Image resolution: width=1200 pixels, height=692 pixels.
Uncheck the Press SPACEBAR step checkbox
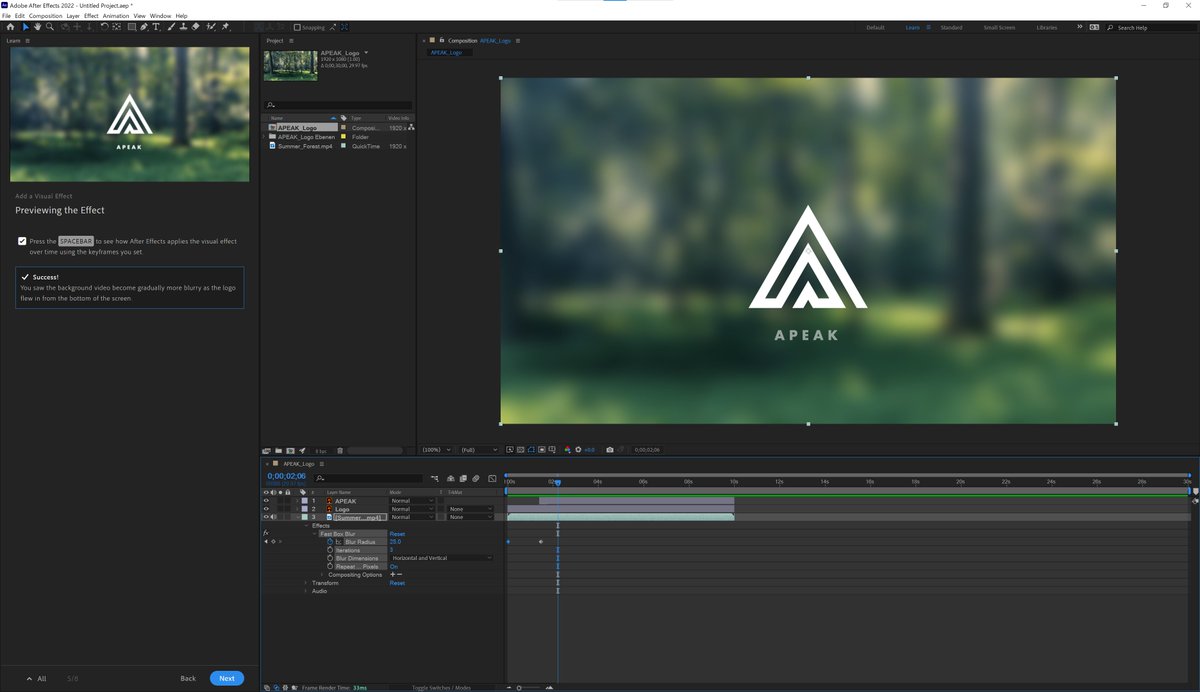(x=22, y=241)
